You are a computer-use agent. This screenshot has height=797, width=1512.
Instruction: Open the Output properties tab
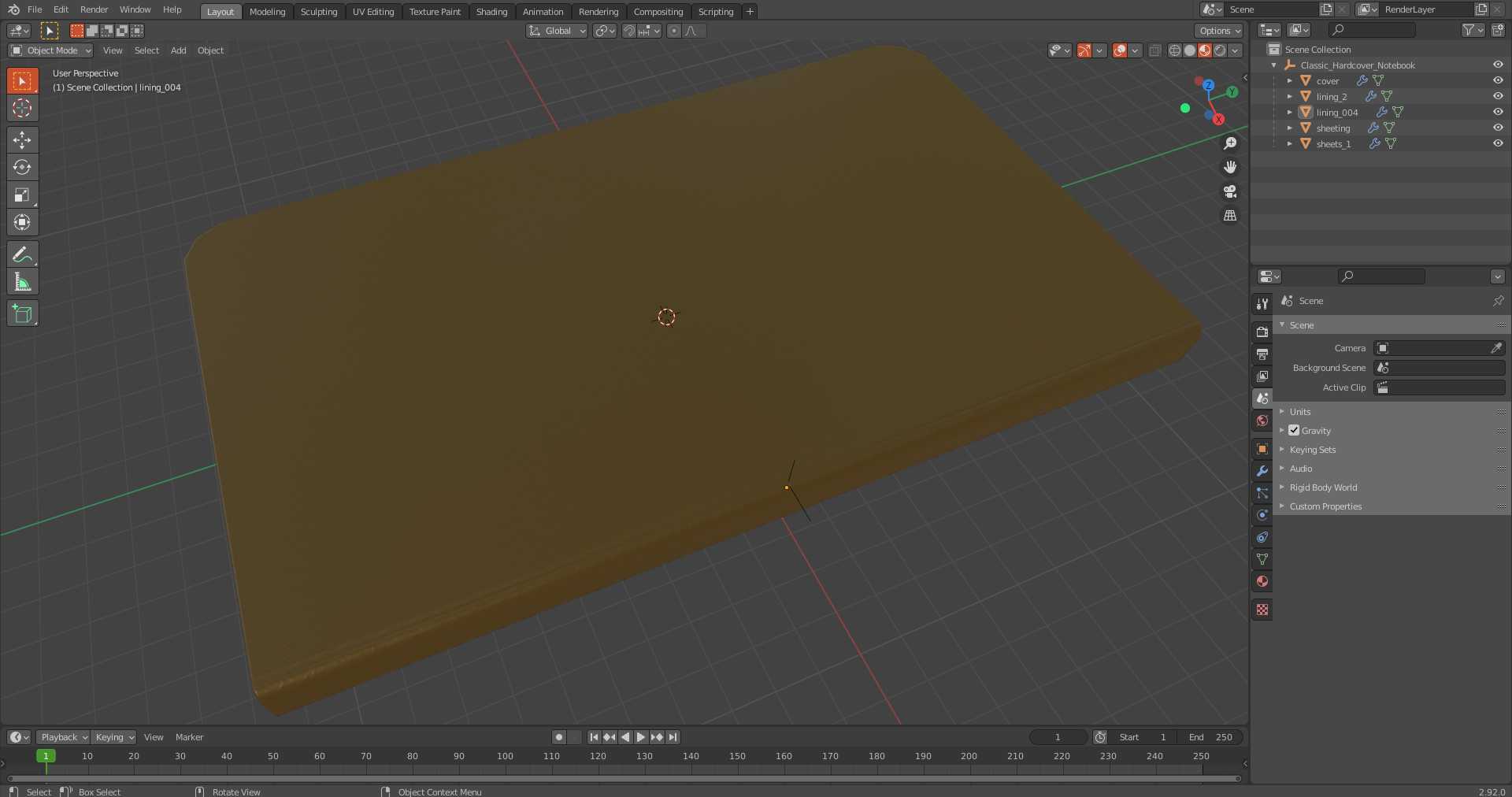click(1262, 354)
